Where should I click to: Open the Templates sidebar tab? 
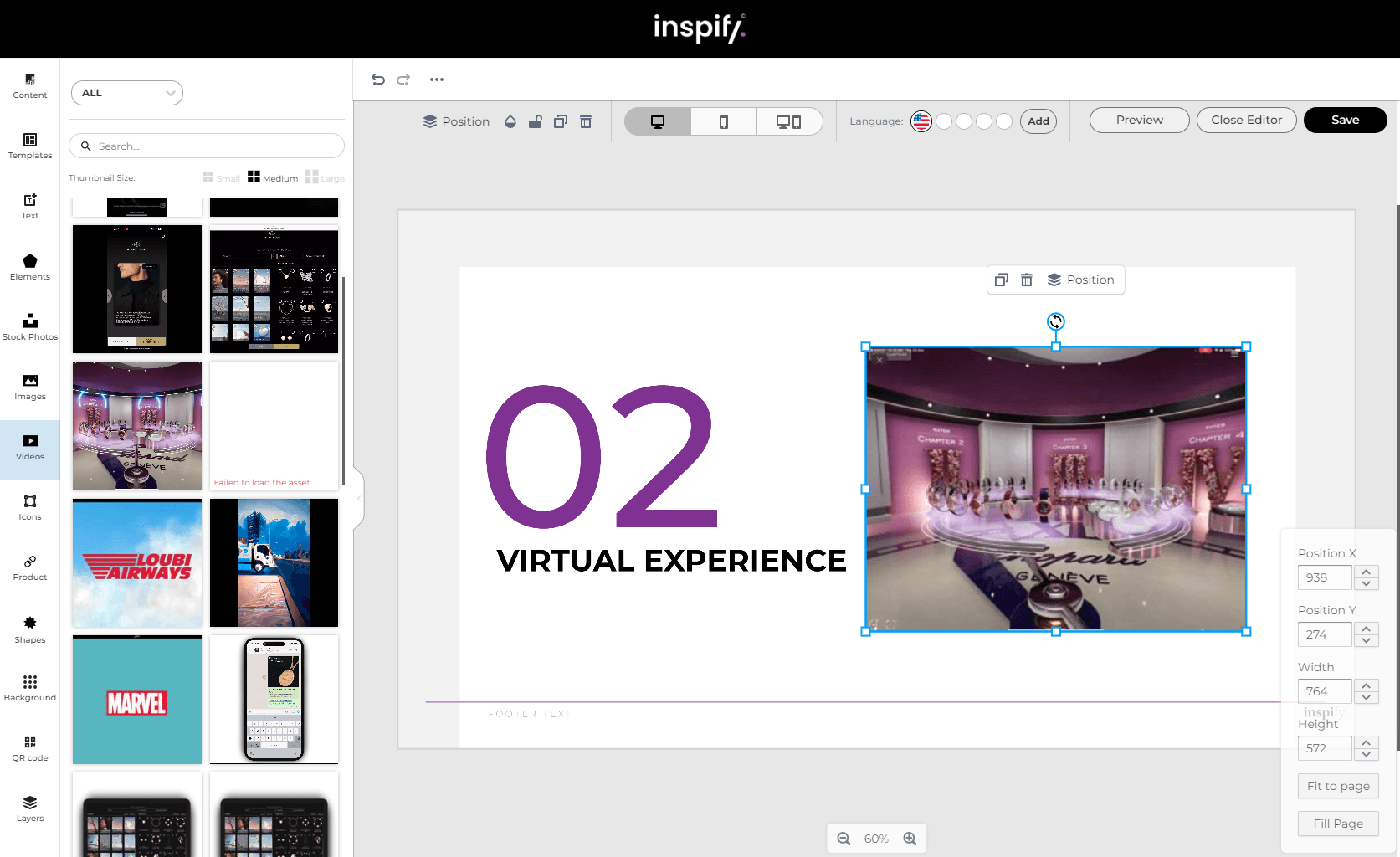tap(30, 145)
